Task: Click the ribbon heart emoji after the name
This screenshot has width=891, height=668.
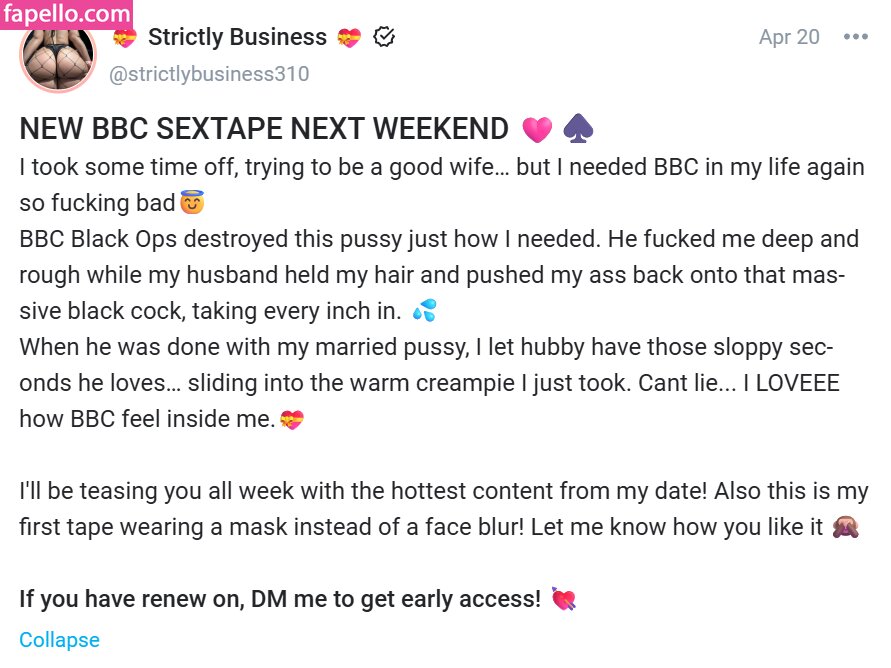Action: pos(349,38)
